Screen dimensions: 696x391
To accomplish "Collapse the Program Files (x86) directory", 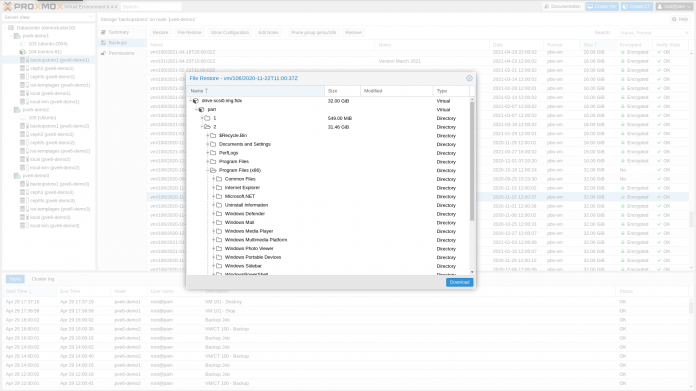I will 208,170.
